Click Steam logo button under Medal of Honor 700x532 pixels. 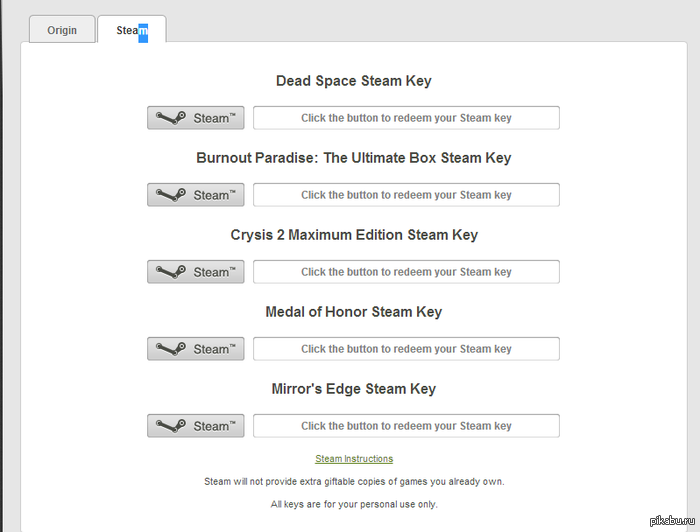196,349
